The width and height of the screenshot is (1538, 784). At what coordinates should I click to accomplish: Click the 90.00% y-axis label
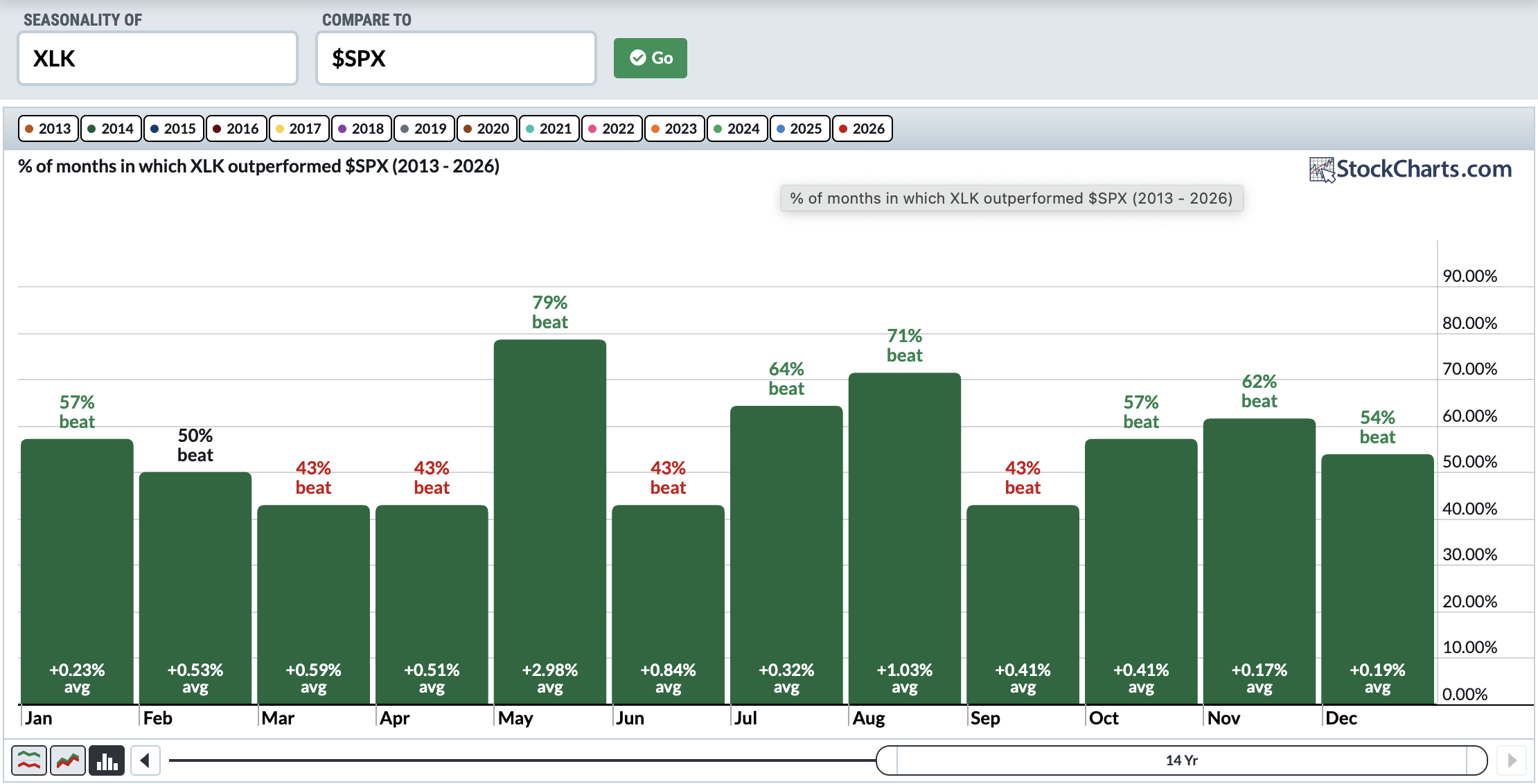[x=1469, y=276]
